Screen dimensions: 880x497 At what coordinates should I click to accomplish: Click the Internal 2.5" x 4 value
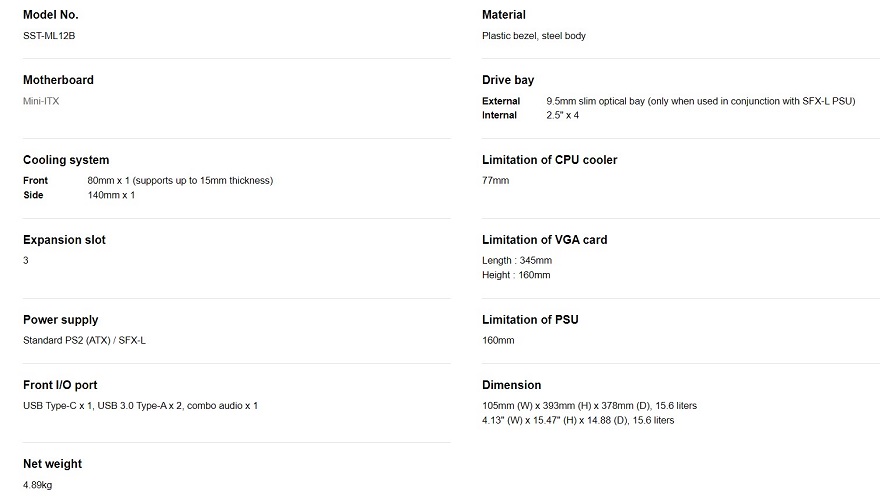pyautogui.click(x=563, y=116)
